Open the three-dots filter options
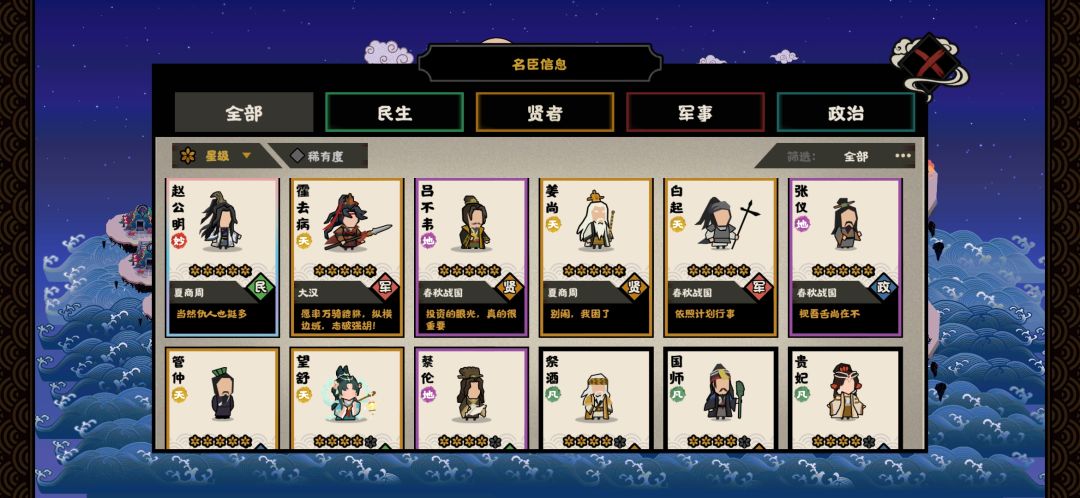 (903, 156)
